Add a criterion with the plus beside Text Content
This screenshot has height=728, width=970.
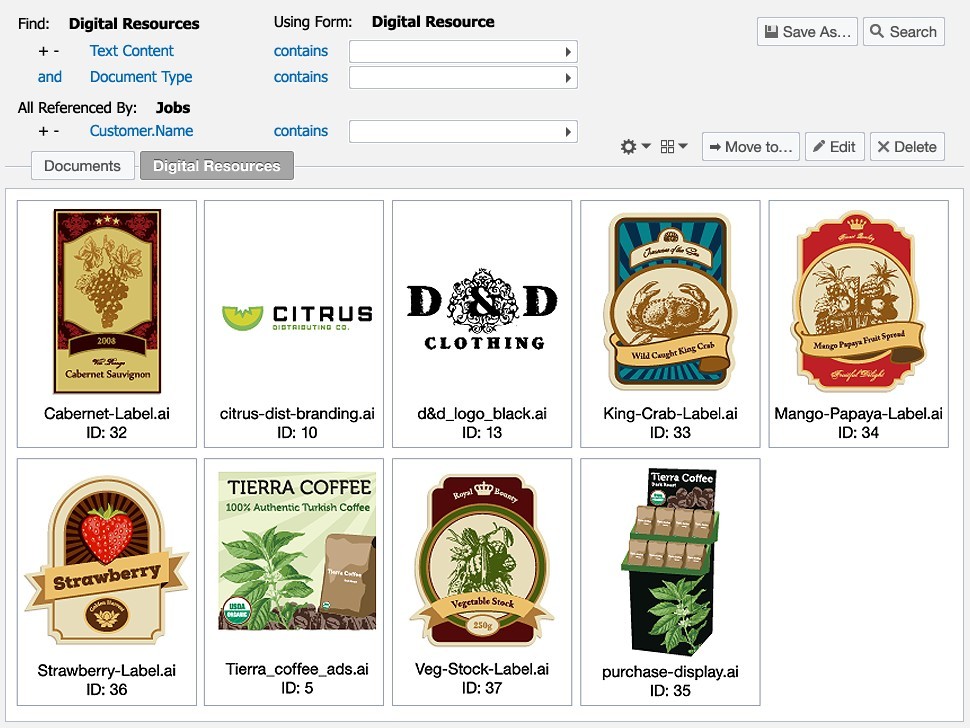pyautogui.click(x=43, y=51)
